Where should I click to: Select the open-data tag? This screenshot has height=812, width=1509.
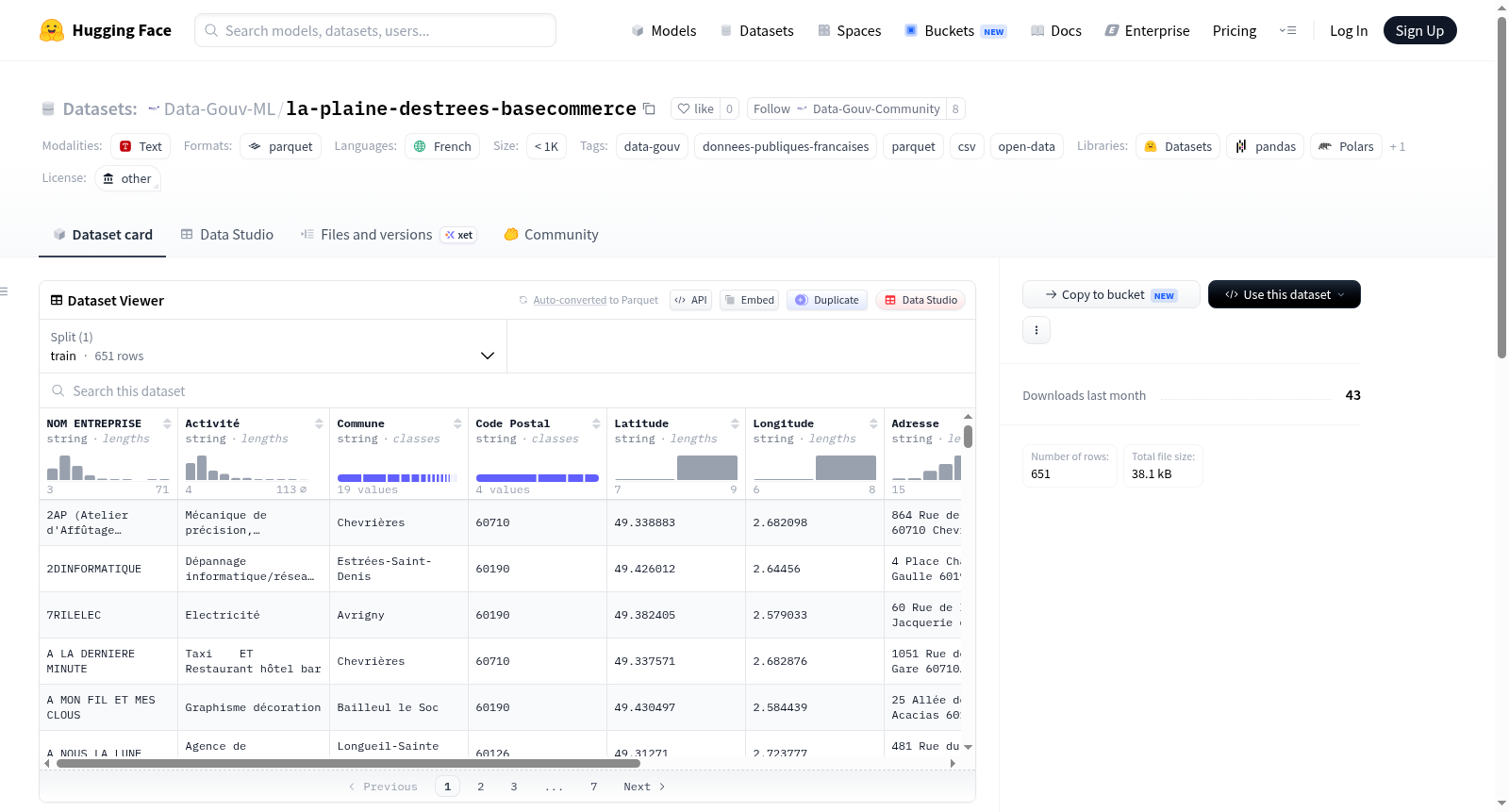[x=1026, y=146]
